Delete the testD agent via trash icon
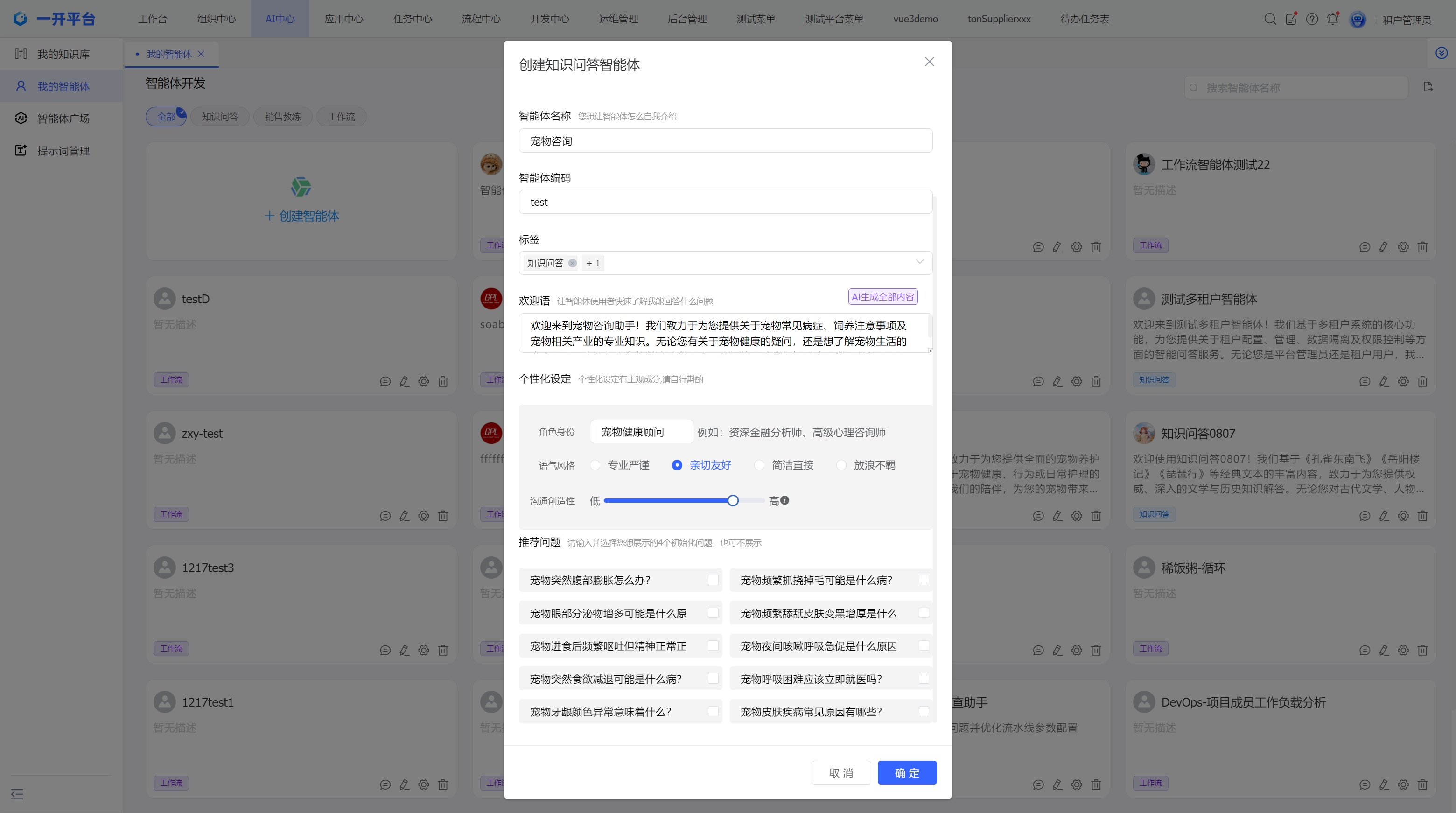Image resolution: width=1456 pixels, height=813 pixels. coord(443,382)
